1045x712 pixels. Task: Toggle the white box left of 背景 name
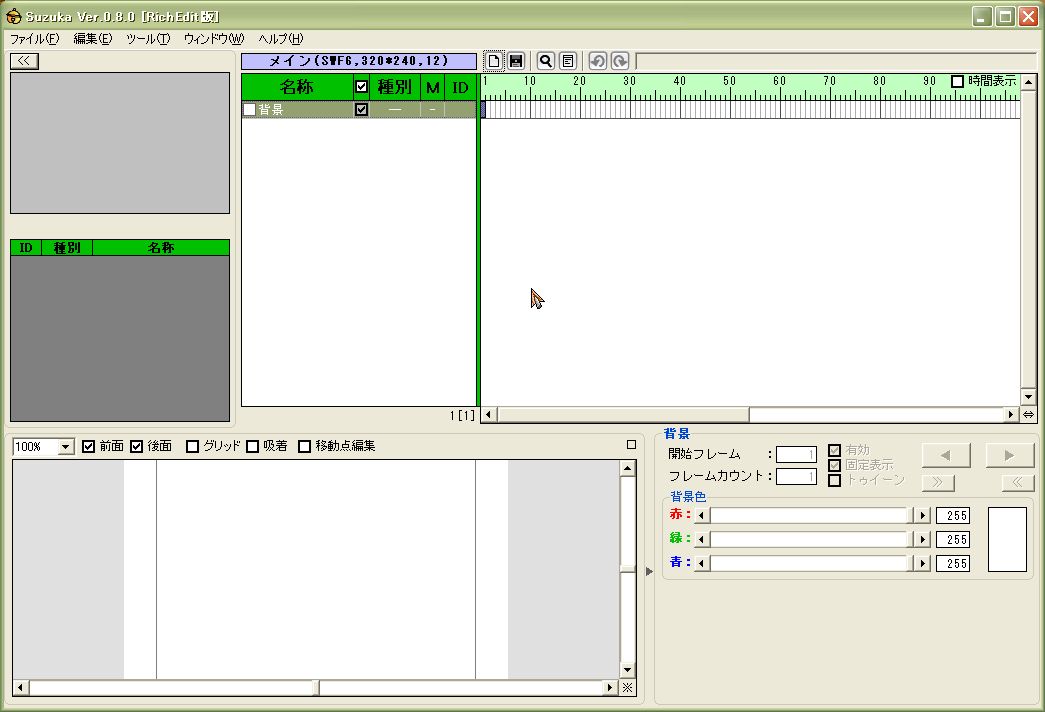tap(249, 109)
